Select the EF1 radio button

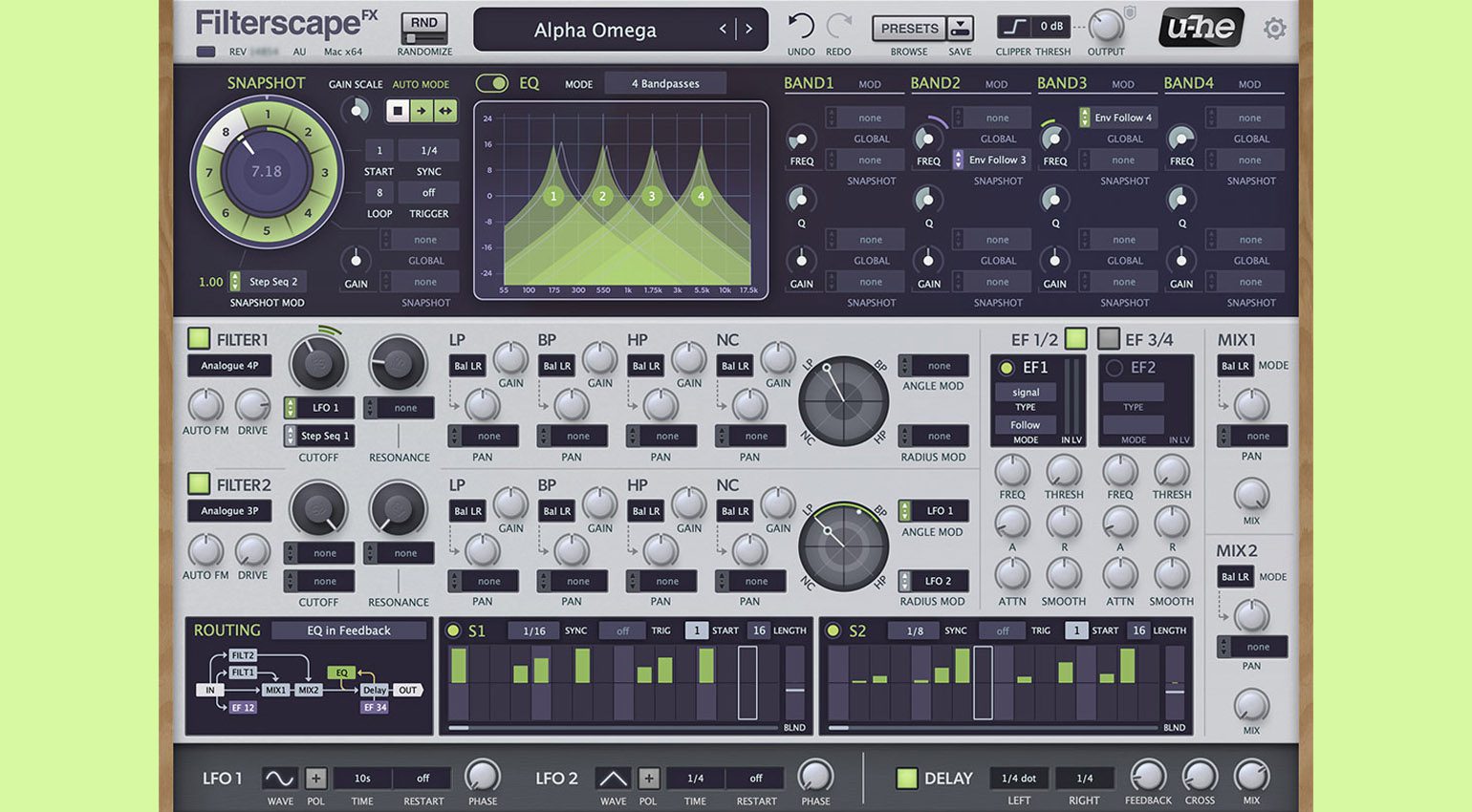point(1007,368)
